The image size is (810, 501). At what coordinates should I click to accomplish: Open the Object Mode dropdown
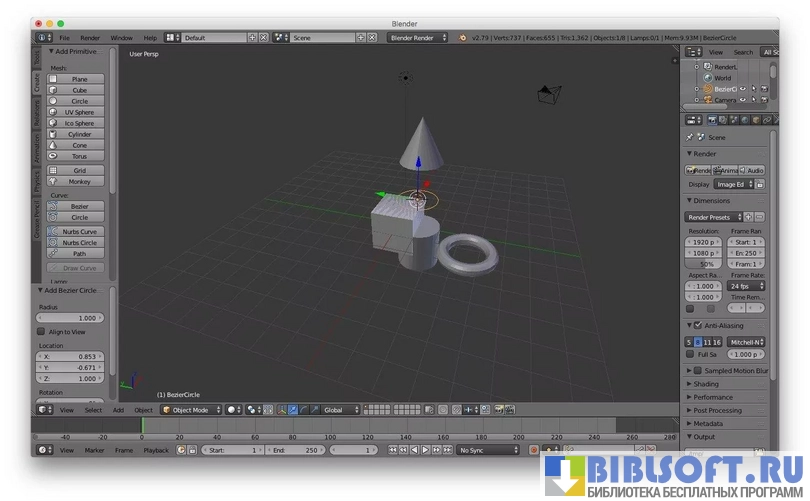[x=190, y=409]
